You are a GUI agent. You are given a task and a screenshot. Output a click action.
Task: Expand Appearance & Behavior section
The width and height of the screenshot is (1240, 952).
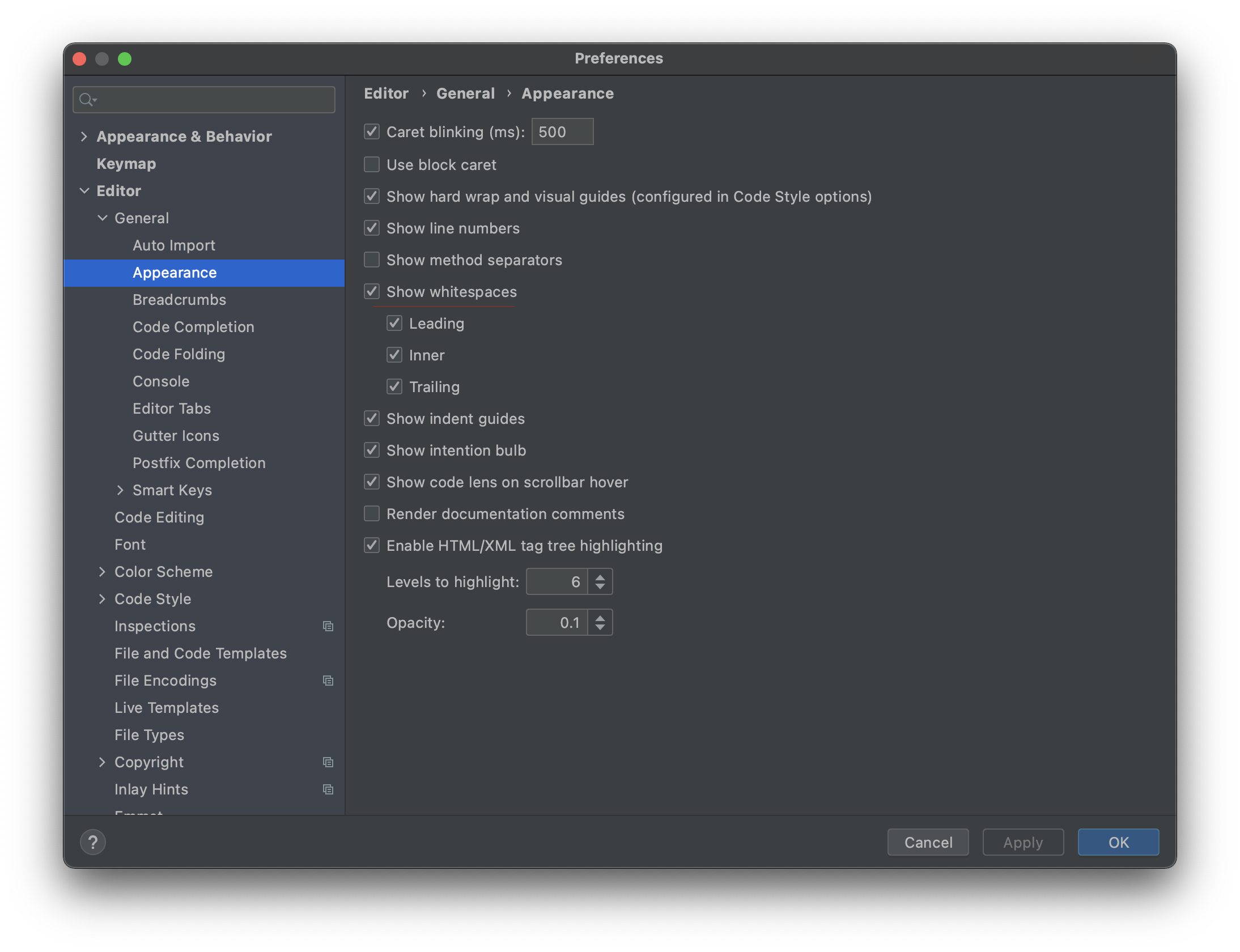[x=84, y=136]
